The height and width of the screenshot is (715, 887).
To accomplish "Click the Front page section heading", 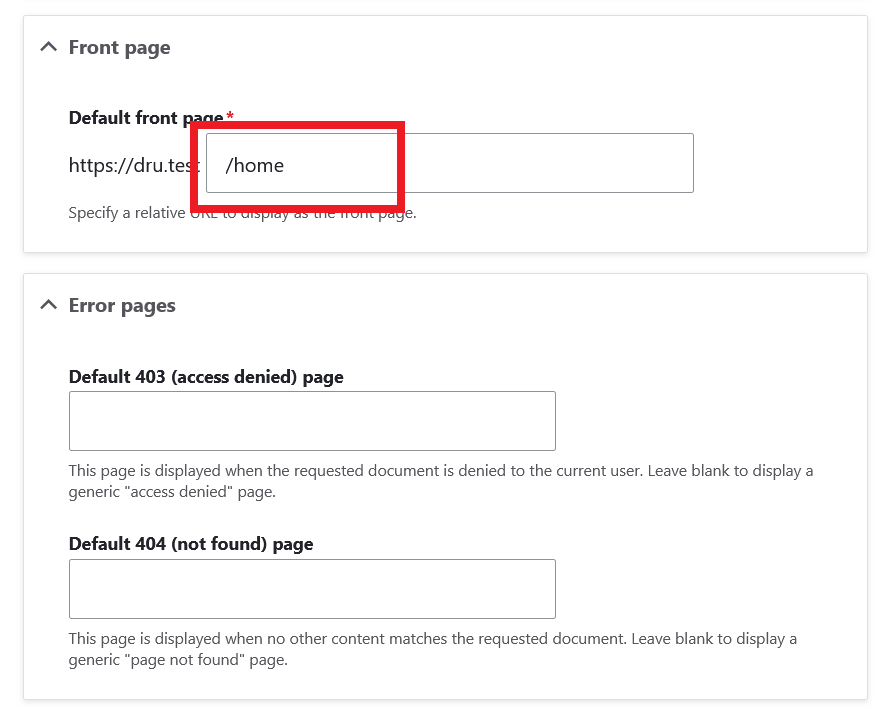I will (x=119, y=46).
